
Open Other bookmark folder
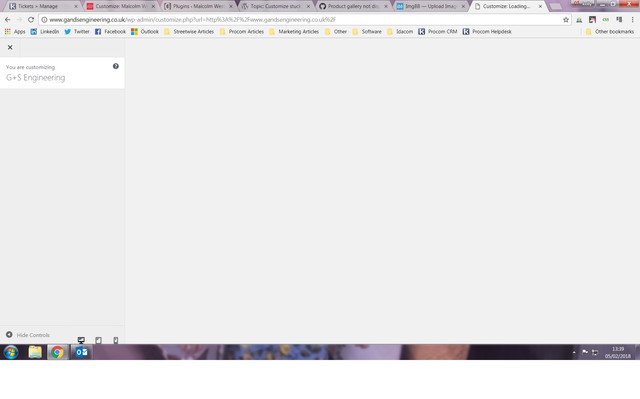point(336,31)
